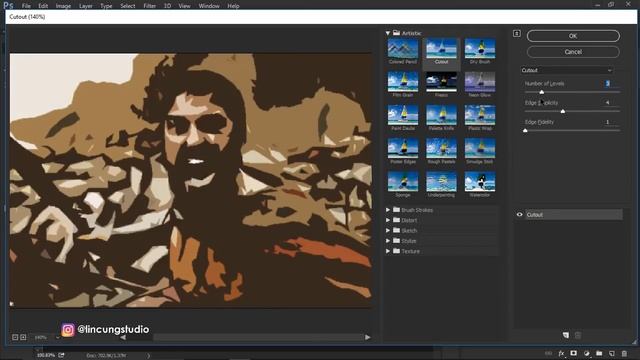Expand the Stylize filter folder

(x=388, y=241)
